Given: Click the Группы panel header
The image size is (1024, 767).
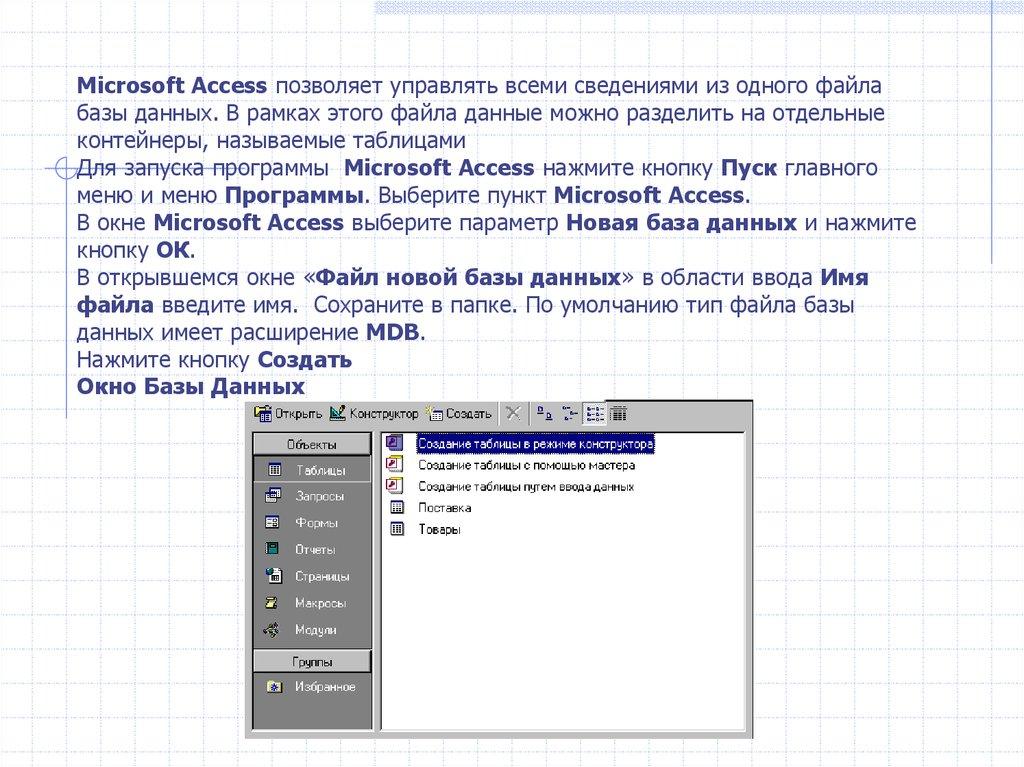Looking at the screenshot, I should 311,660.
